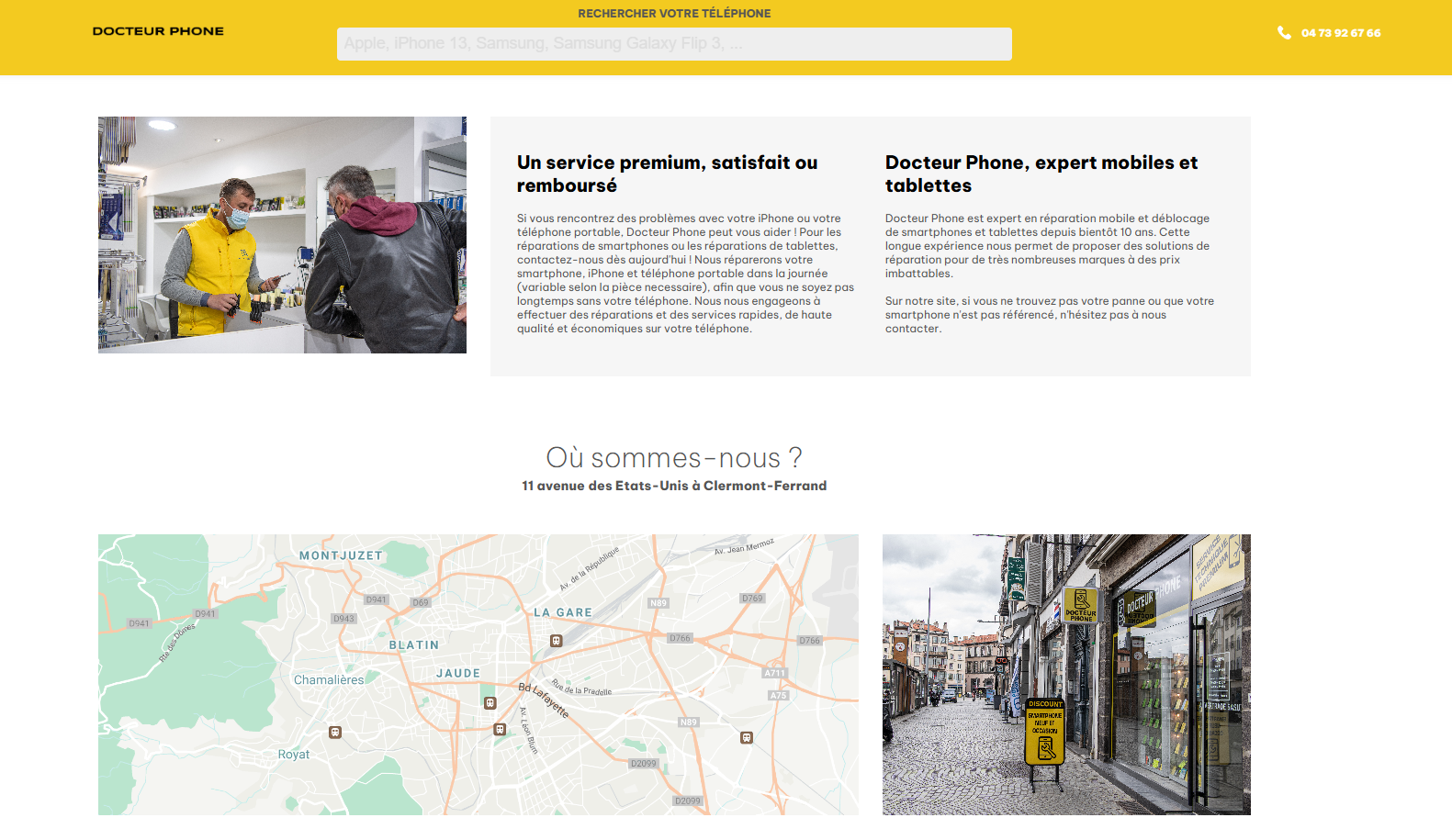
Task: Click the transit marker near Rue de la Pradelle
Action: 490,703
